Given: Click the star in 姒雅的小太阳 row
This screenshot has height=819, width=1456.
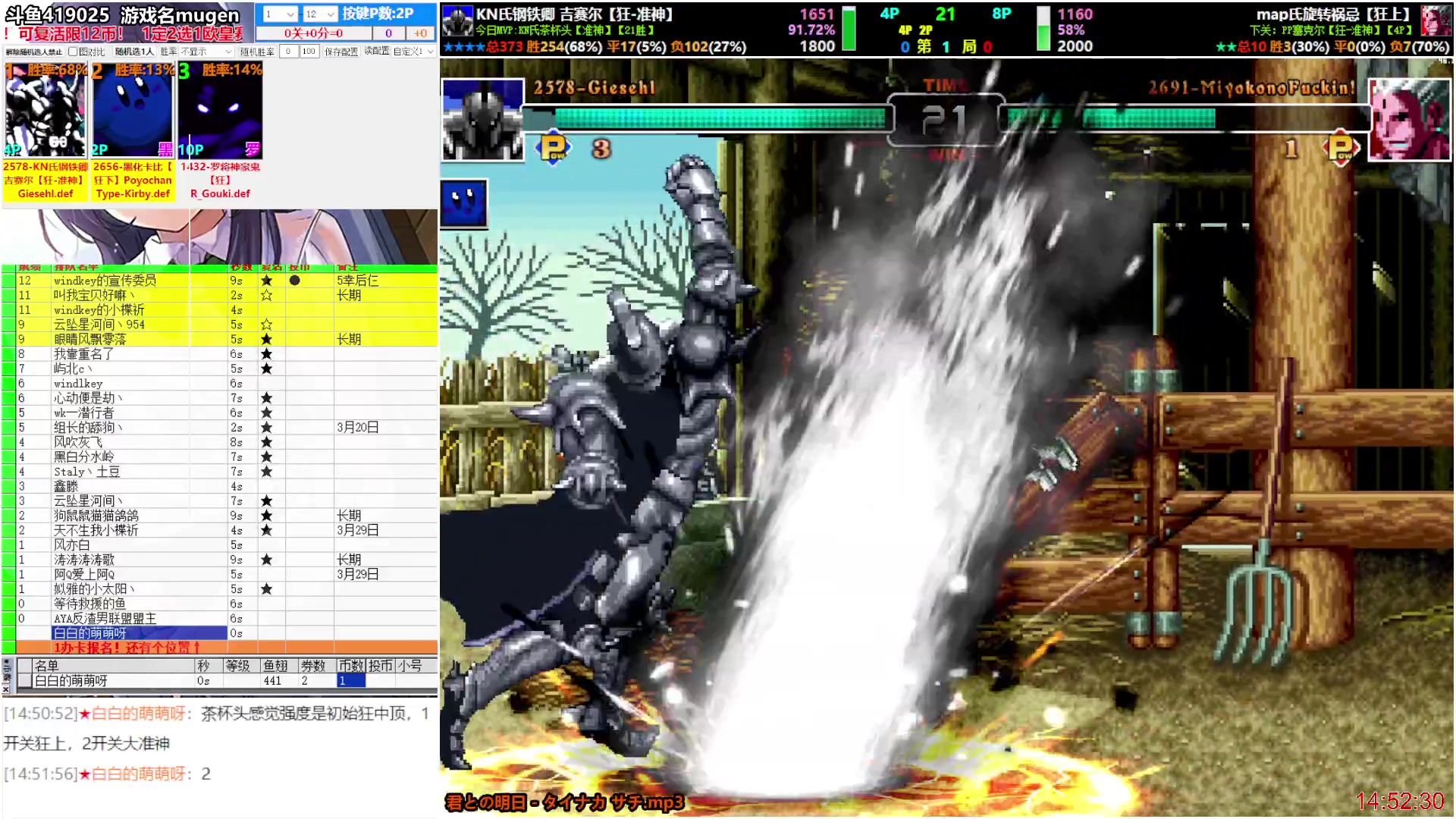Looking at the screenshot, I should [x=266, y=589].
